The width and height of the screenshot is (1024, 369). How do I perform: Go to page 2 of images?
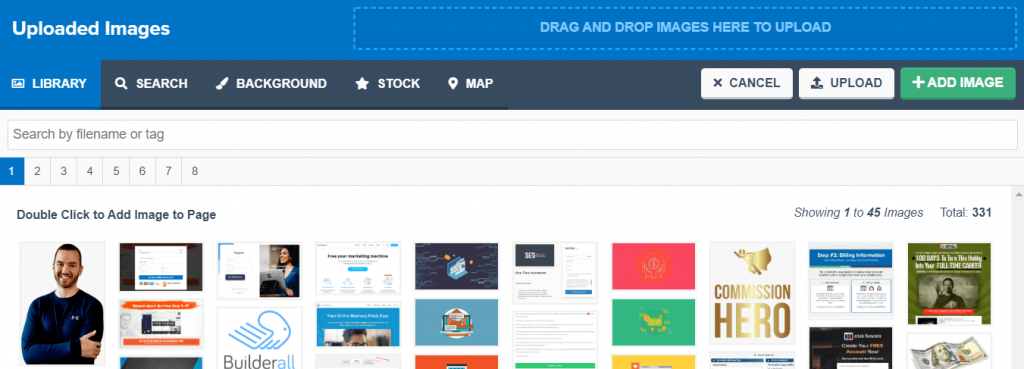tap(37, 172)
